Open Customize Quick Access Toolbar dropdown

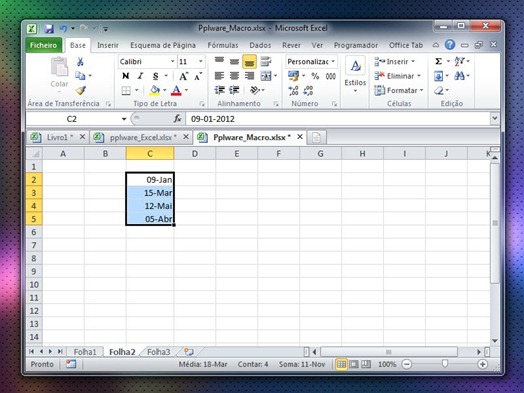(x=105, y=29)
